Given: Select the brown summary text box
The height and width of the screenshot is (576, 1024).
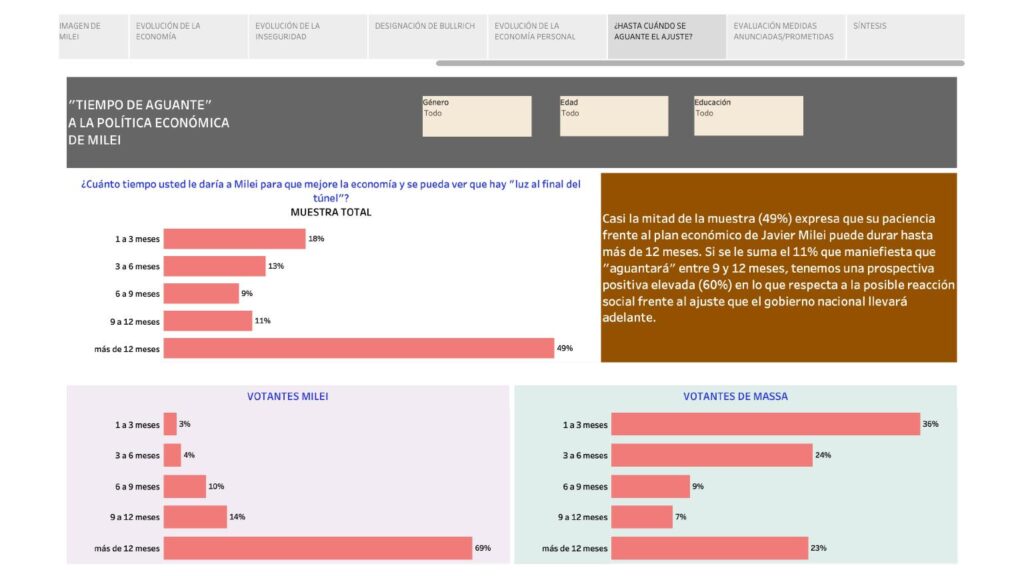Looking at the screenshot, I should tap(778, 268).
